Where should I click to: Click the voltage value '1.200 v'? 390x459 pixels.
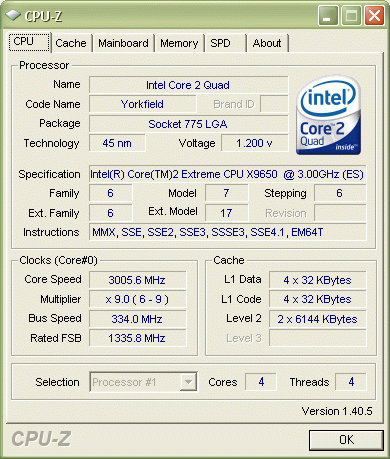(x=255, y=143)
